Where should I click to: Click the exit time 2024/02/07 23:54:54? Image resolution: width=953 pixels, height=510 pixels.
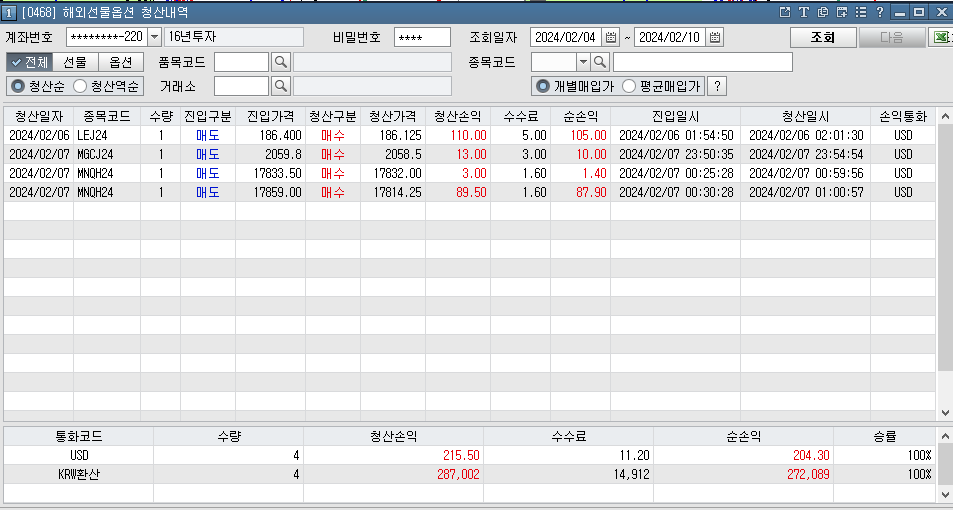[806, 154]
